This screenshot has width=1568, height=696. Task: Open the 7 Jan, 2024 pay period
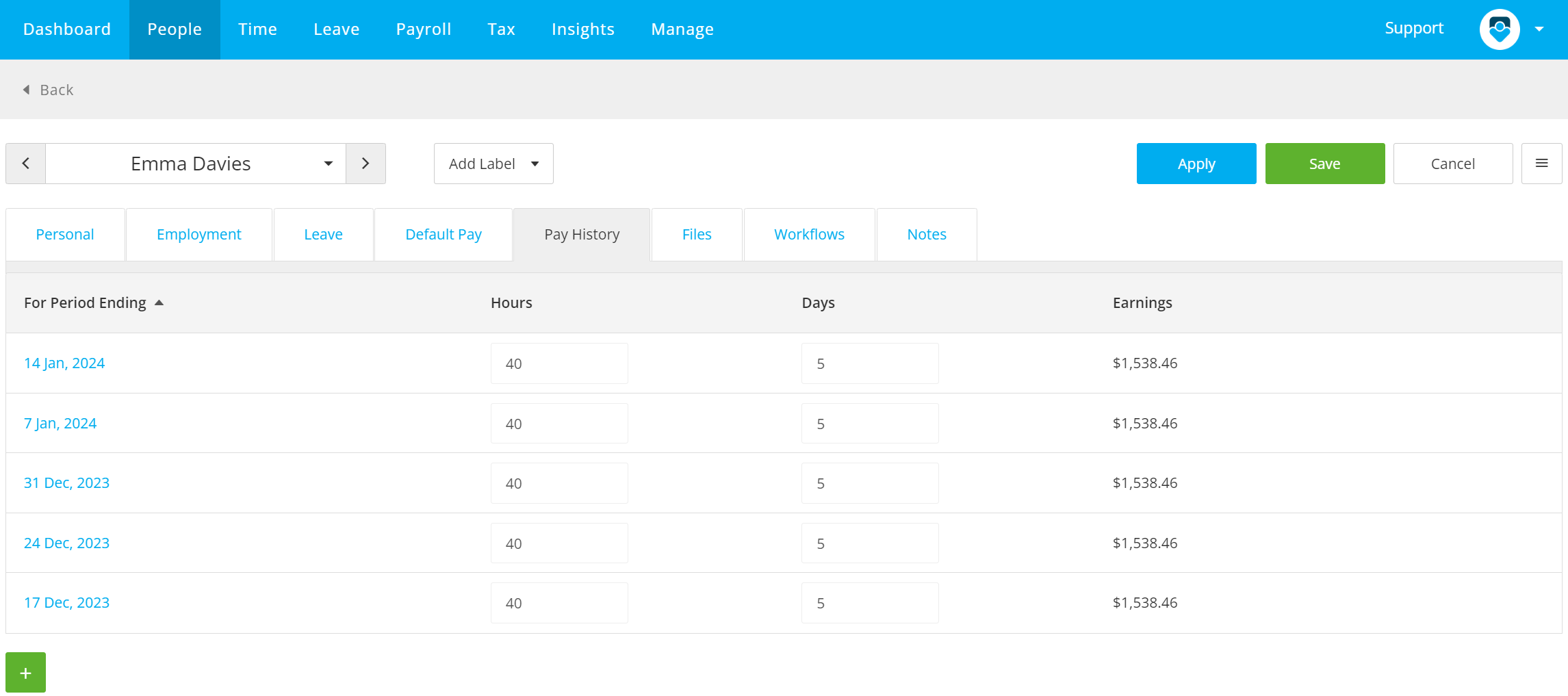click(60, 423)
